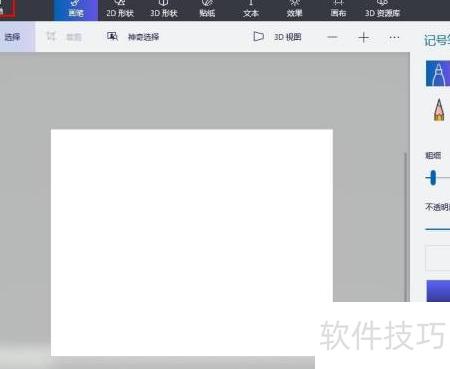Image resolution: width=450 pixels, height=369 pixels.
Task: Click the vertical canvas scrollbar
Action: click(x=405, y=227)
